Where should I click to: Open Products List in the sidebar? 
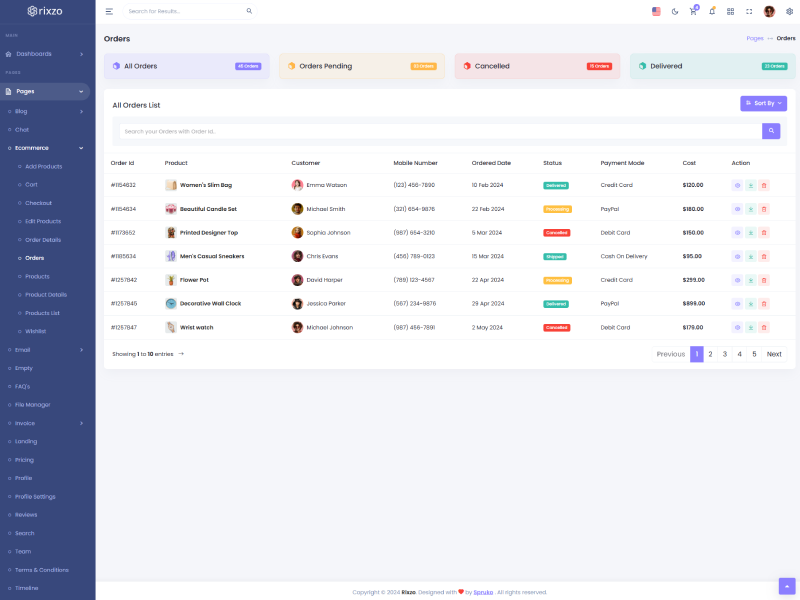[x=42, y=313]
